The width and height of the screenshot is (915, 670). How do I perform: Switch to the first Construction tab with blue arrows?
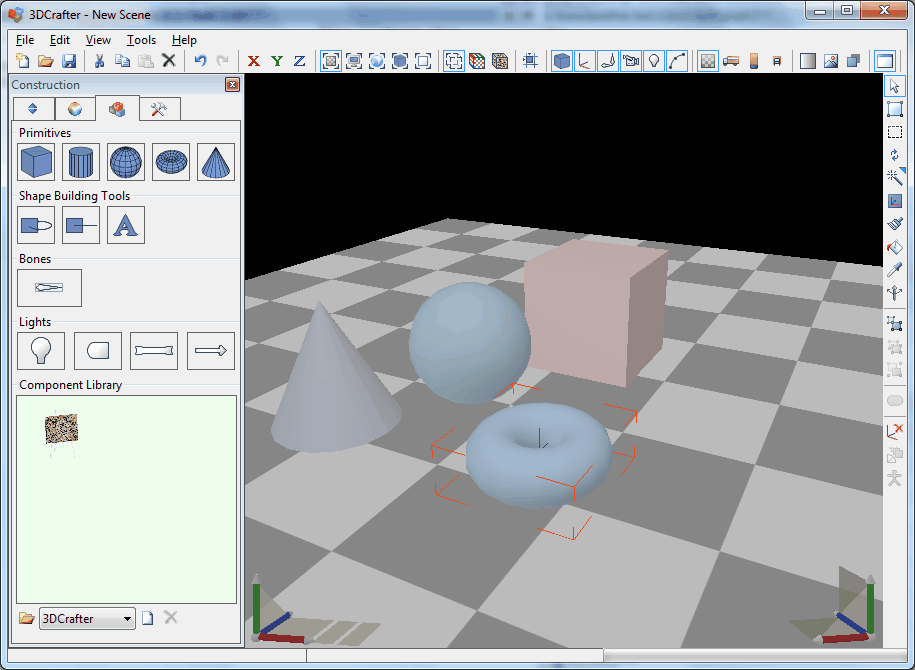[33, 109]
